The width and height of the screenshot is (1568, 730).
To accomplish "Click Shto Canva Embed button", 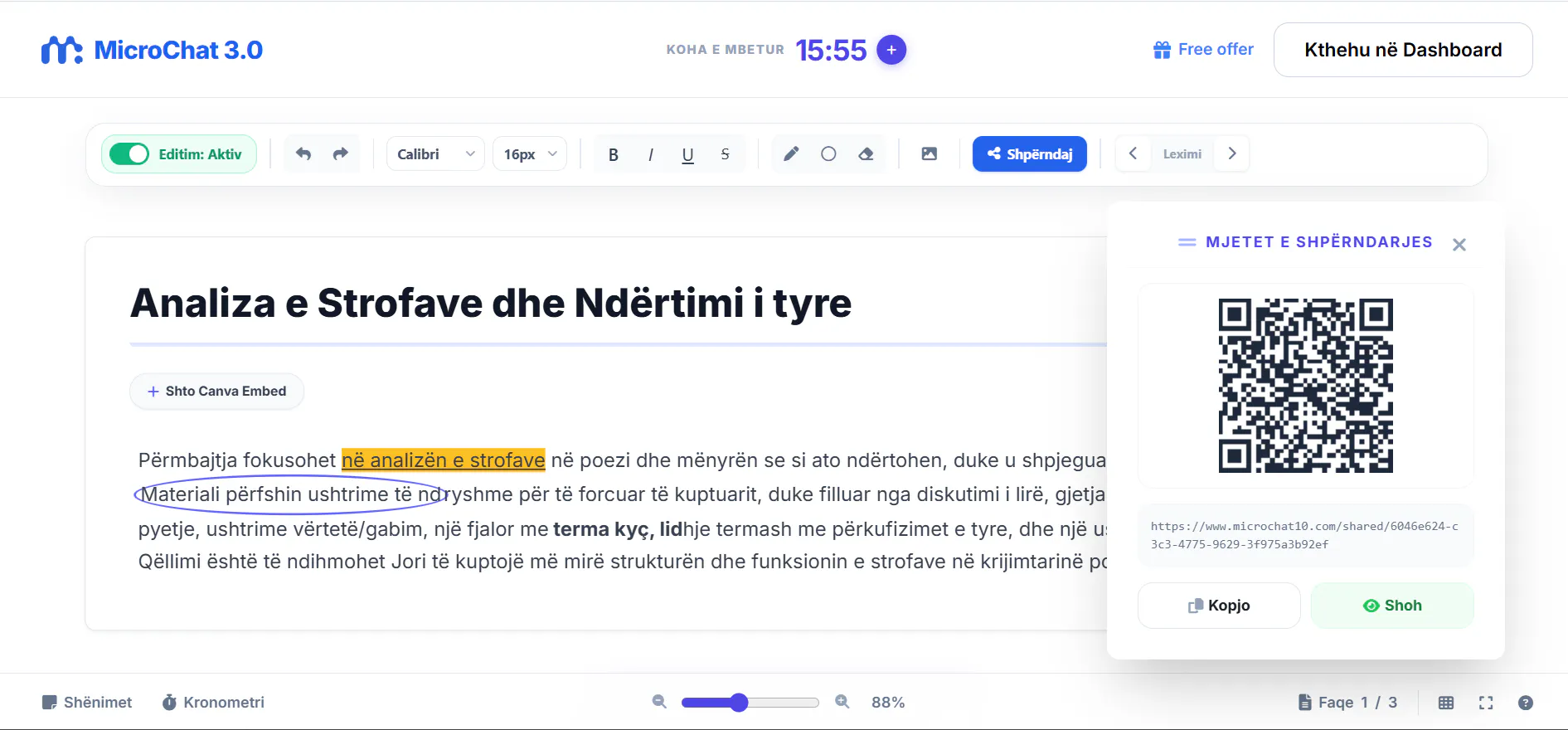I will [x=217, y=392].
